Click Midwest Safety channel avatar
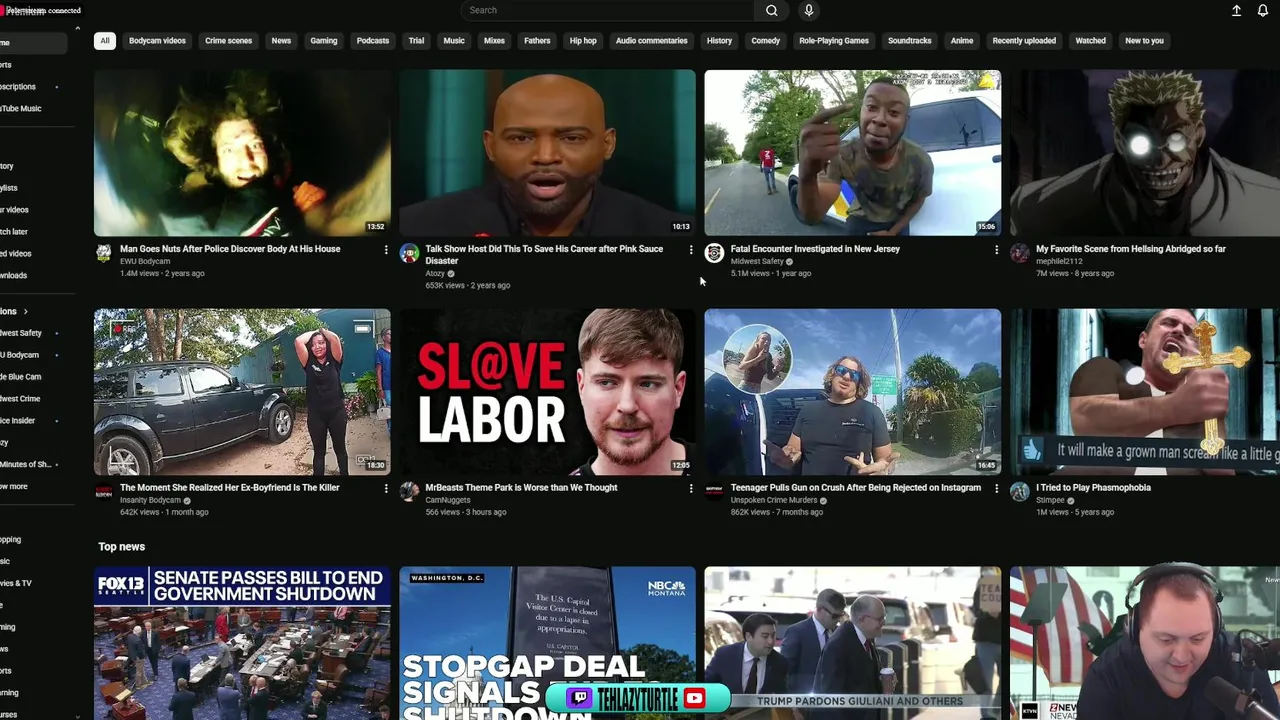The height and width of the screenshot is (720, 1280). (714, 253)
